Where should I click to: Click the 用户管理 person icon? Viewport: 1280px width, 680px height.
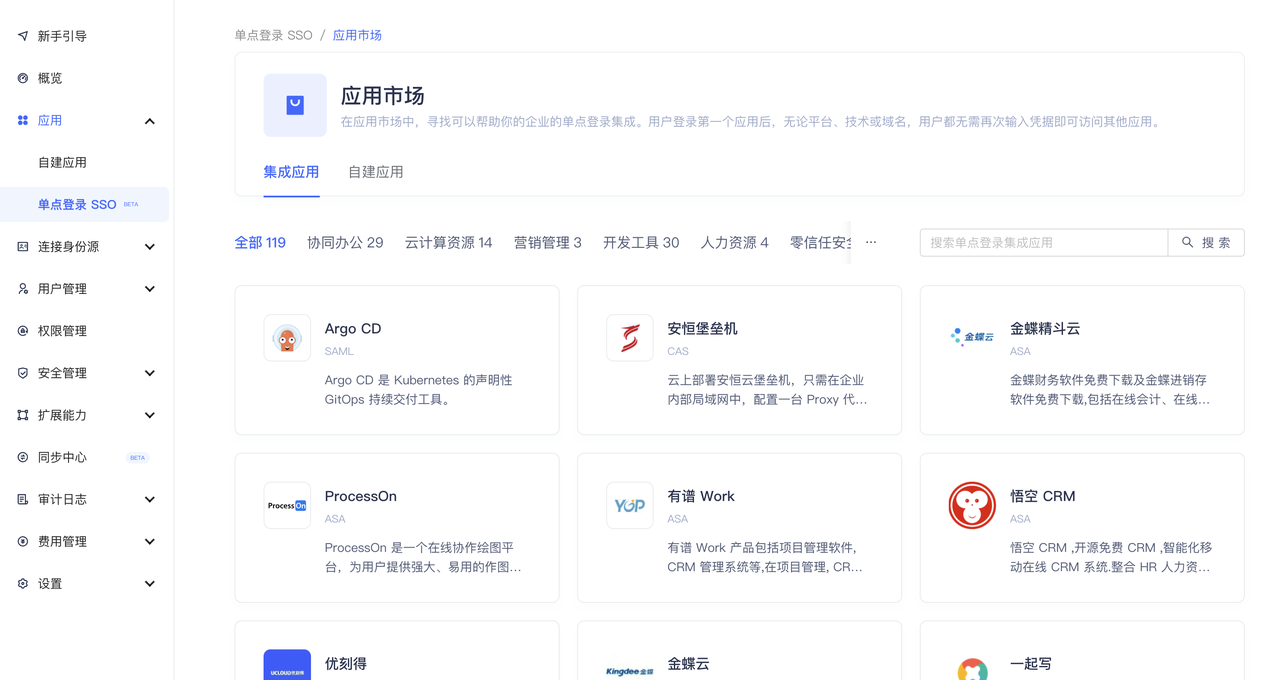click(22, 288)
